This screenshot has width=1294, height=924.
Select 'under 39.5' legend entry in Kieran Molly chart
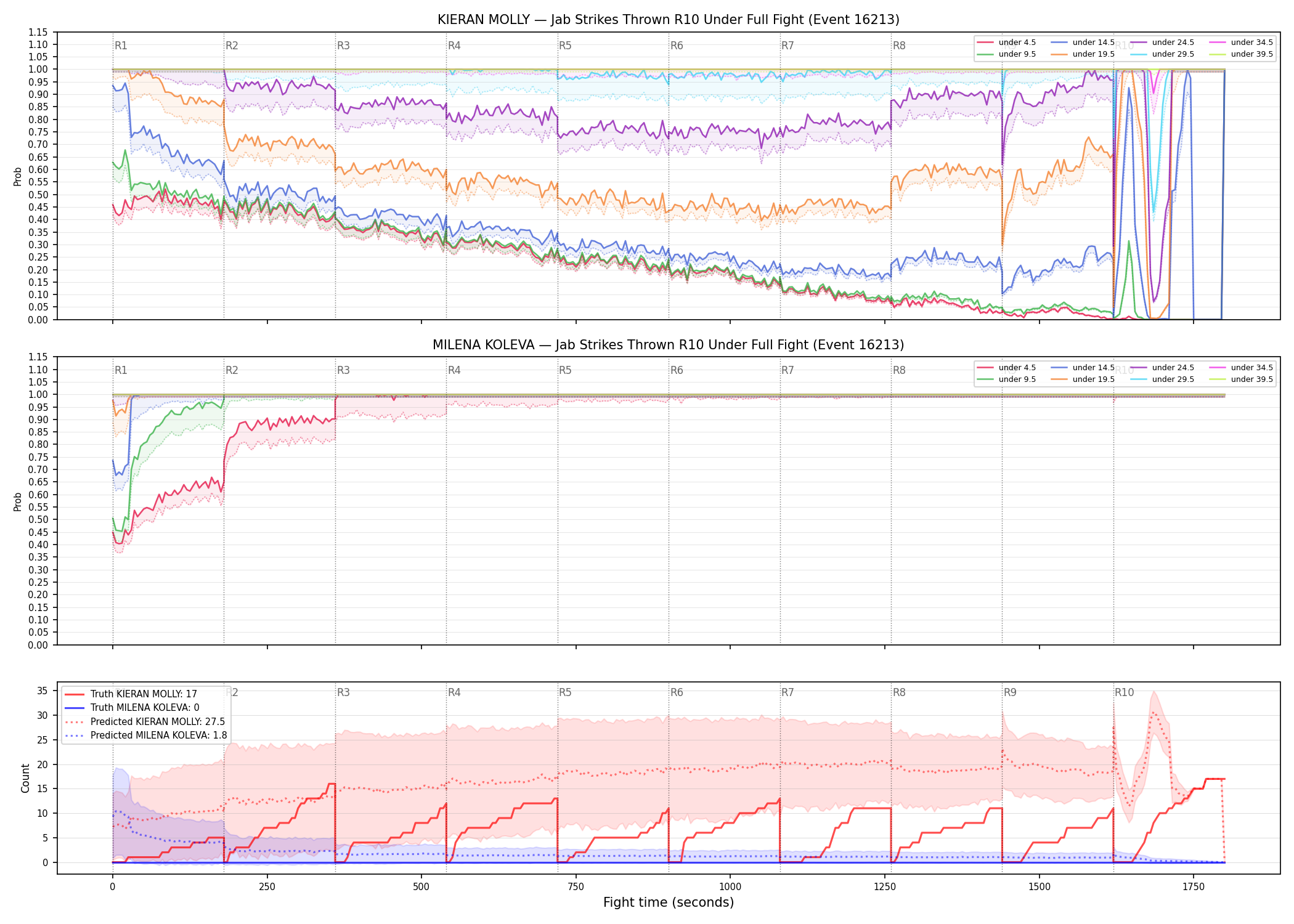1240,54
